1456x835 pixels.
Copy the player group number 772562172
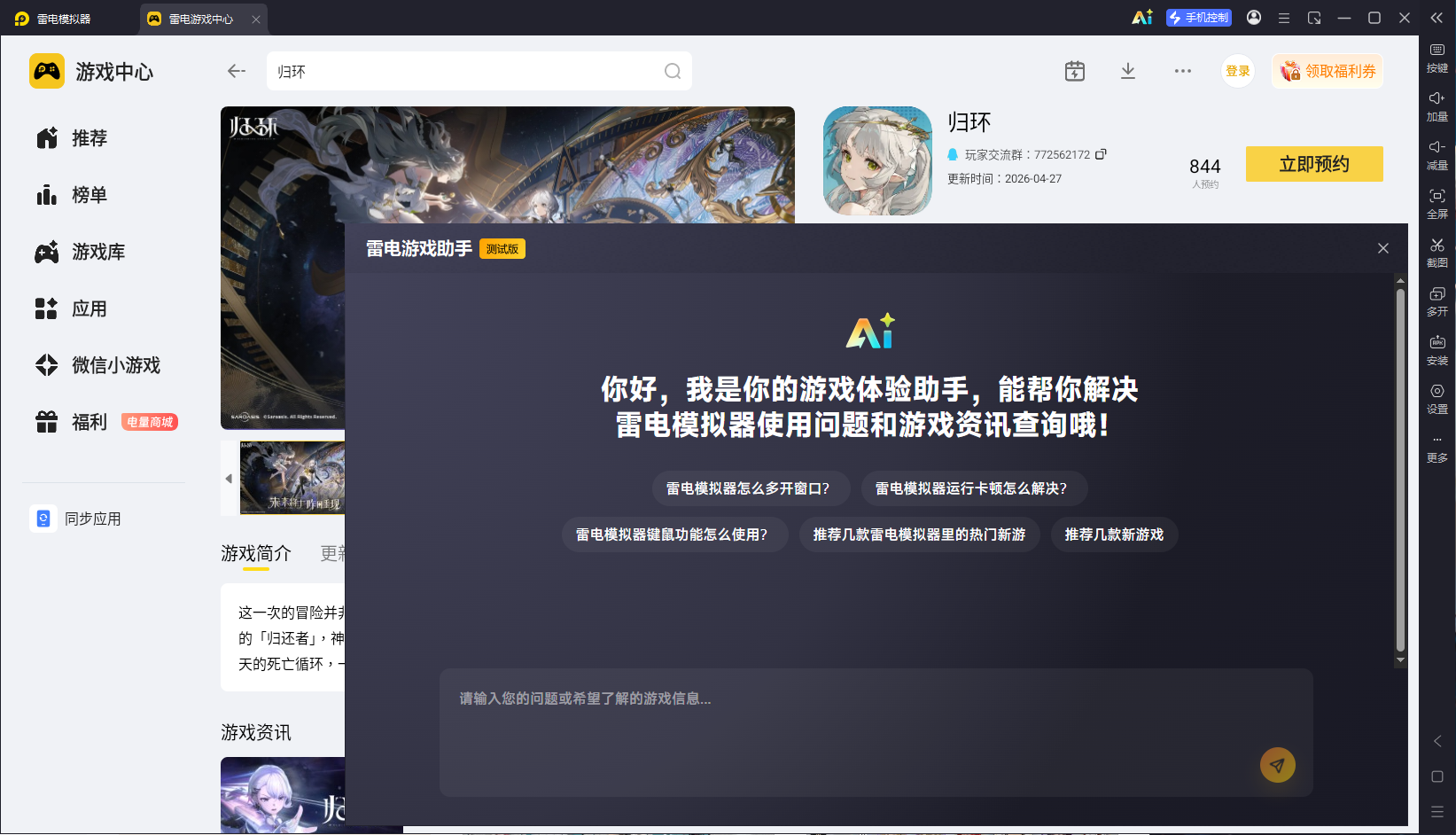1101,154
